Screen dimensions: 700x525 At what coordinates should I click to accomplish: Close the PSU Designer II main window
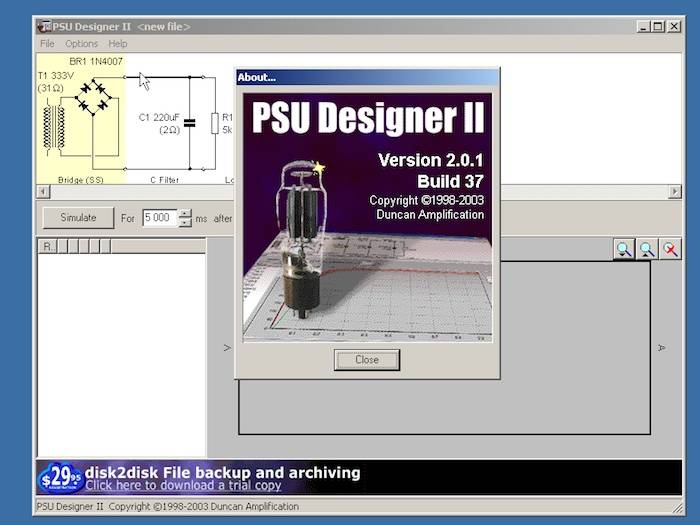coord(674,27)
